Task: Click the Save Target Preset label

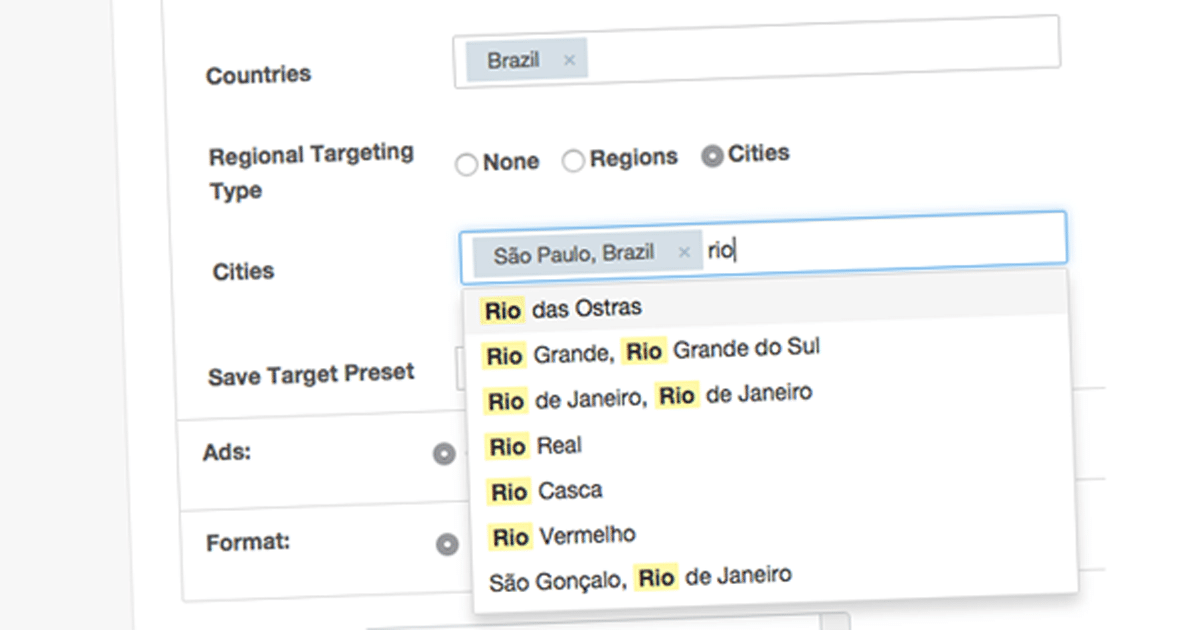Action: (x=311, y=375)
